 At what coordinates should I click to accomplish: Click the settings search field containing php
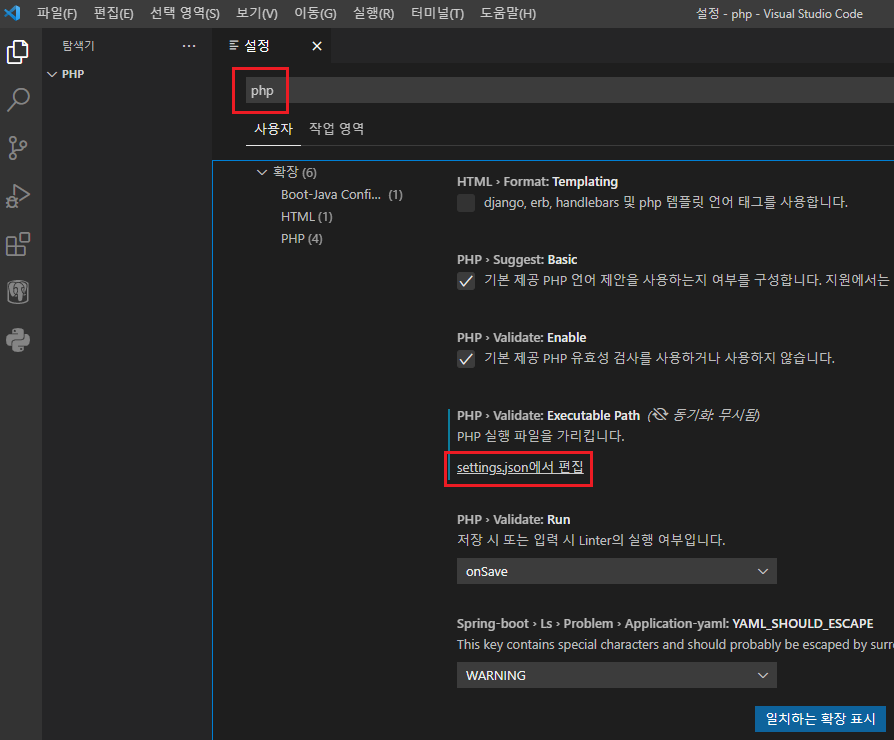tap(570, 90)
